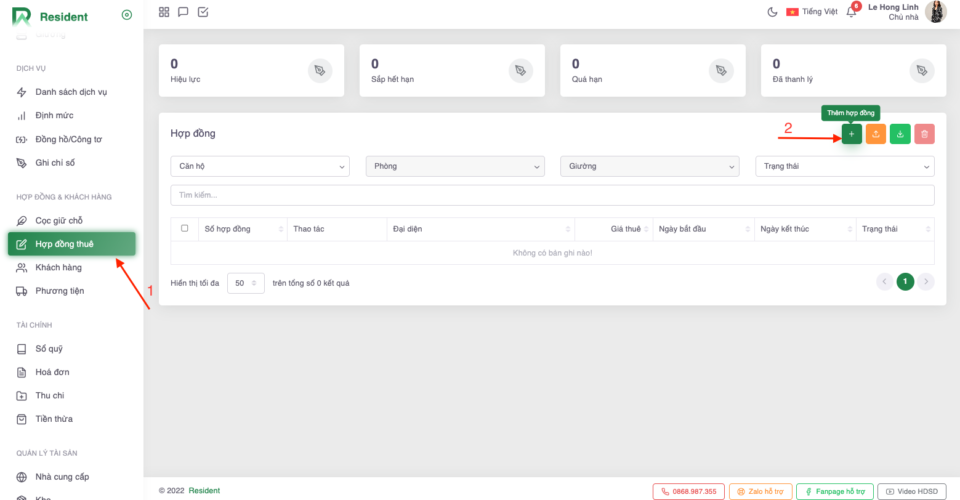The height and width of the screenshot is (500, 960).
Task: Click the green download contracts icon
Action: [x=900, y=134]
